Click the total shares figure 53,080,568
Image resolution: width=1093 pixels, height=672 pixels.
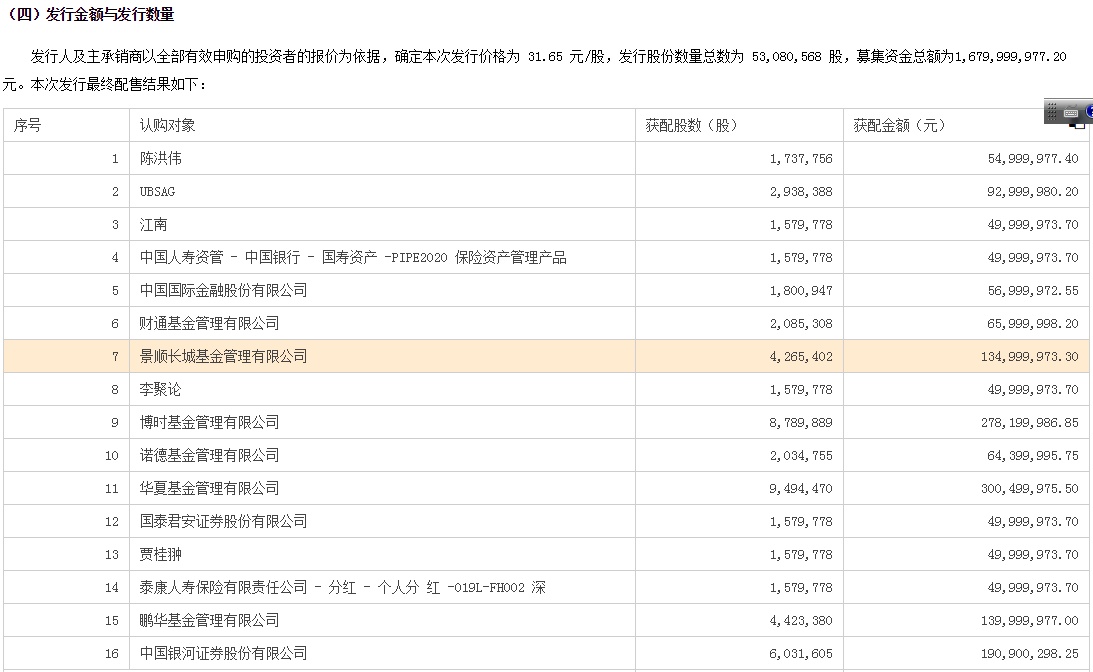[786, 56]
